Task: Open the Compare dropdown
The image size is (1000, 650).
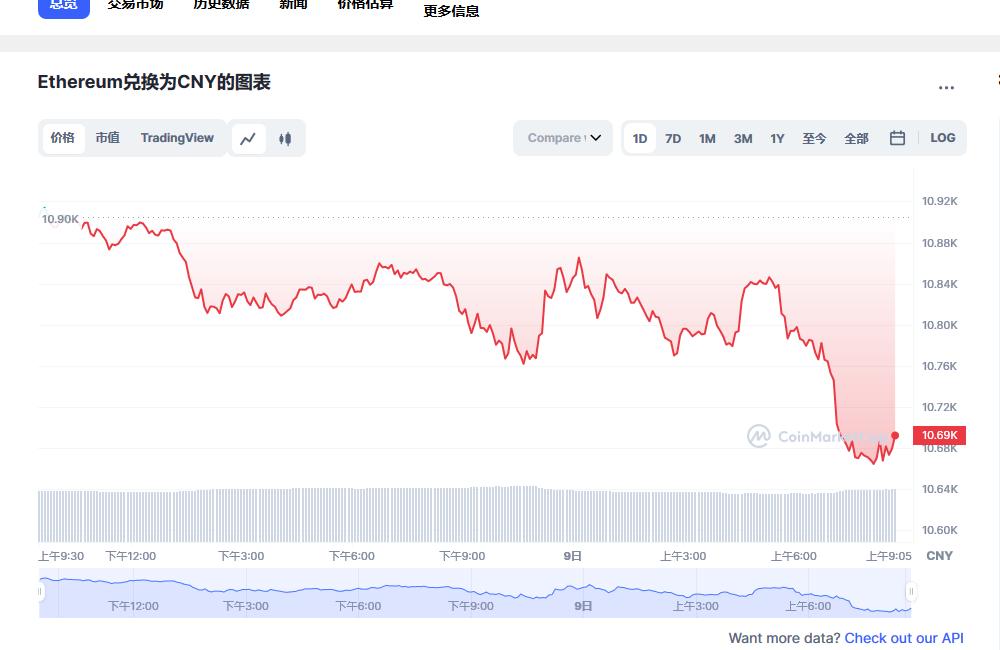Action: tap(562, 138)
